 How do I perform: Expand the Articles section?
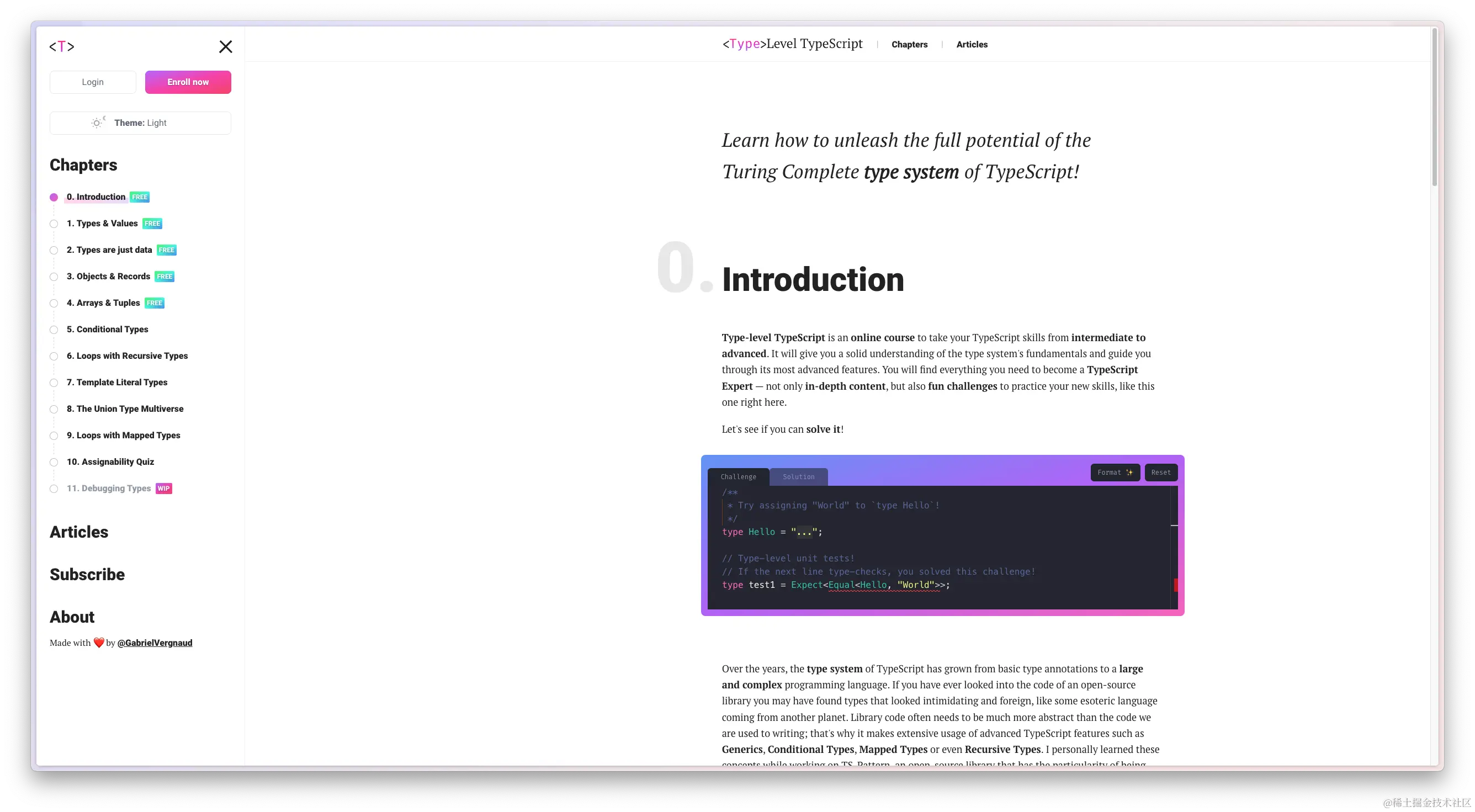tap(78, 531)
